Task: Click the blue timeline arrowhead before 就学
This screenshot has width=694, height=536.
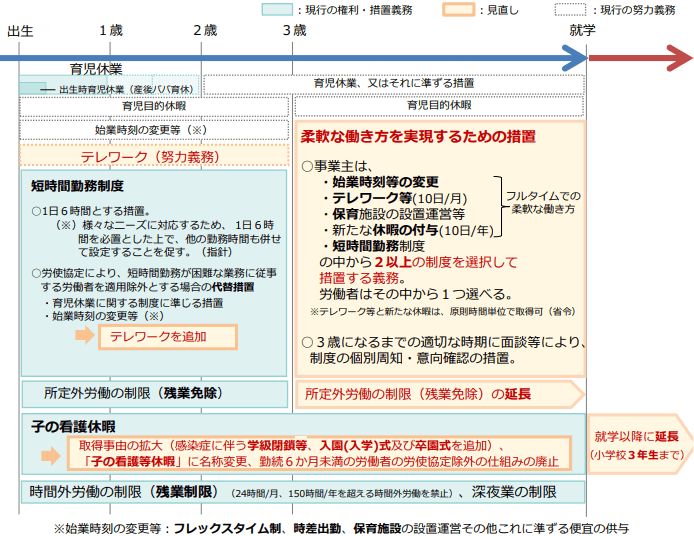Action: [x=574, y=58]
